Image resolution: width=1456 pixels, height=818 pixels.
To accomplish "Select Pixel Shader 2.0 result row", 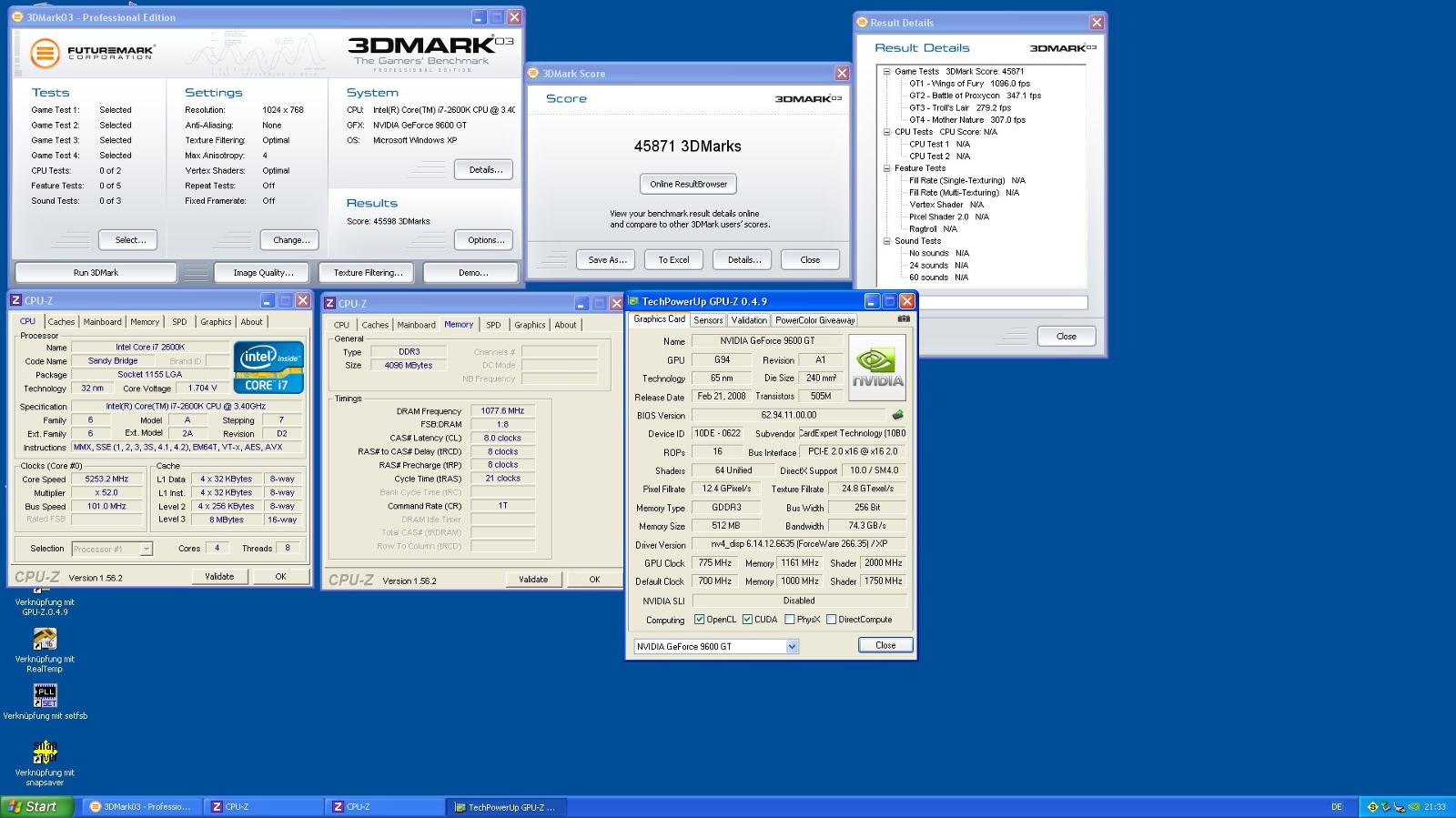I will point(948,217).
